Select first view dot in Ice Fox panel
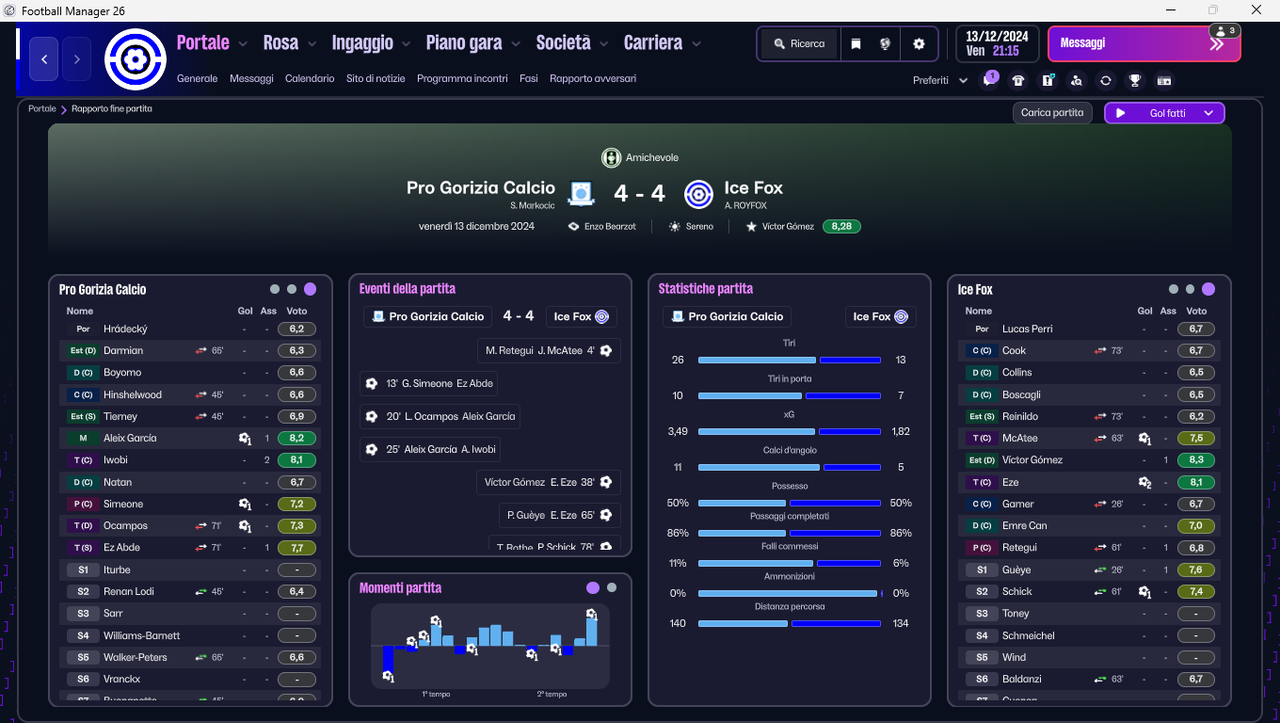The height and width of the screenshot is (723, 1280). coord(1173,289)
